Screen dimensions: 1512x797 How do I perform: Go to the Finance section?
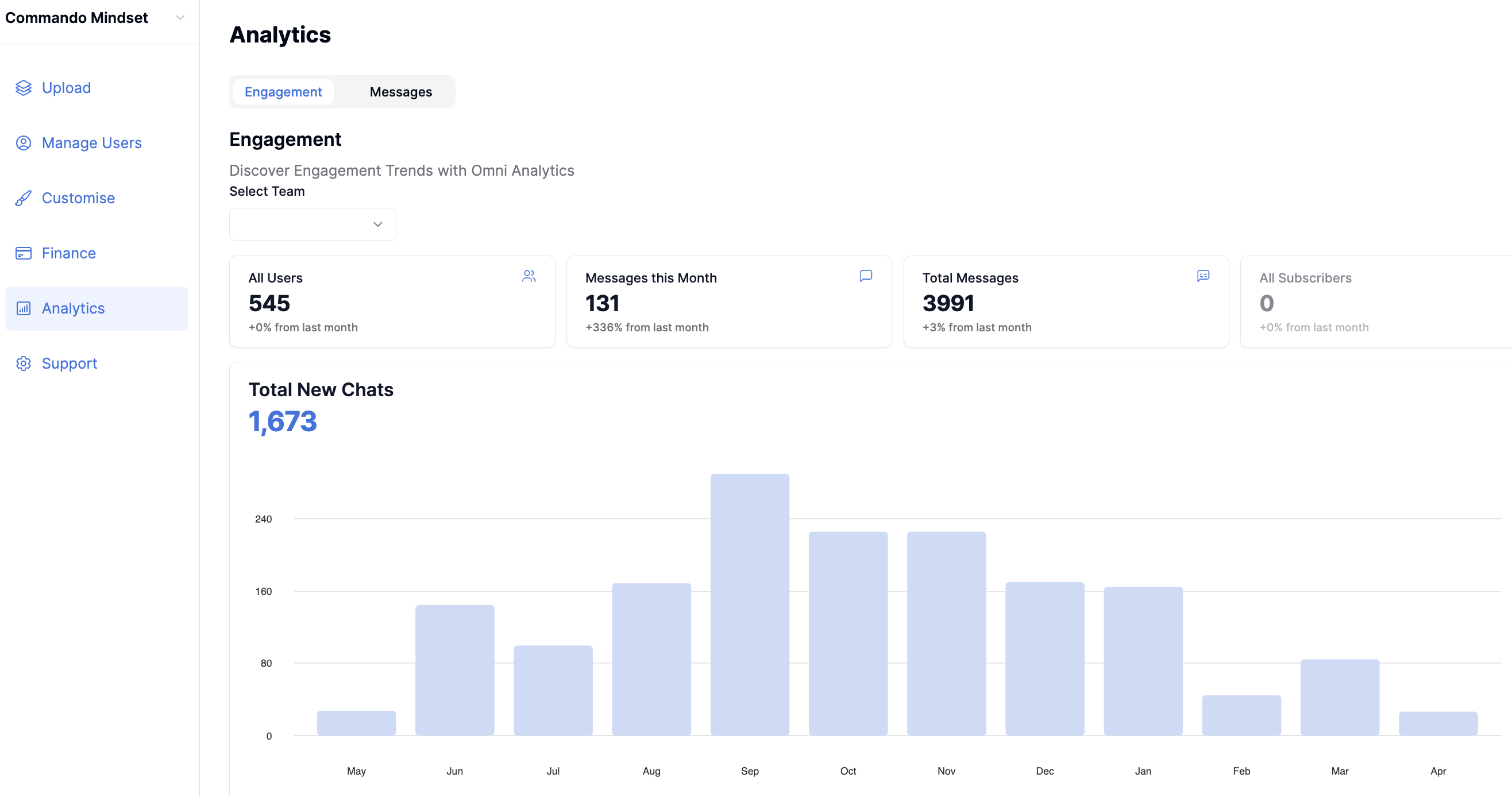pyautogui.click(x=69, y=254)
